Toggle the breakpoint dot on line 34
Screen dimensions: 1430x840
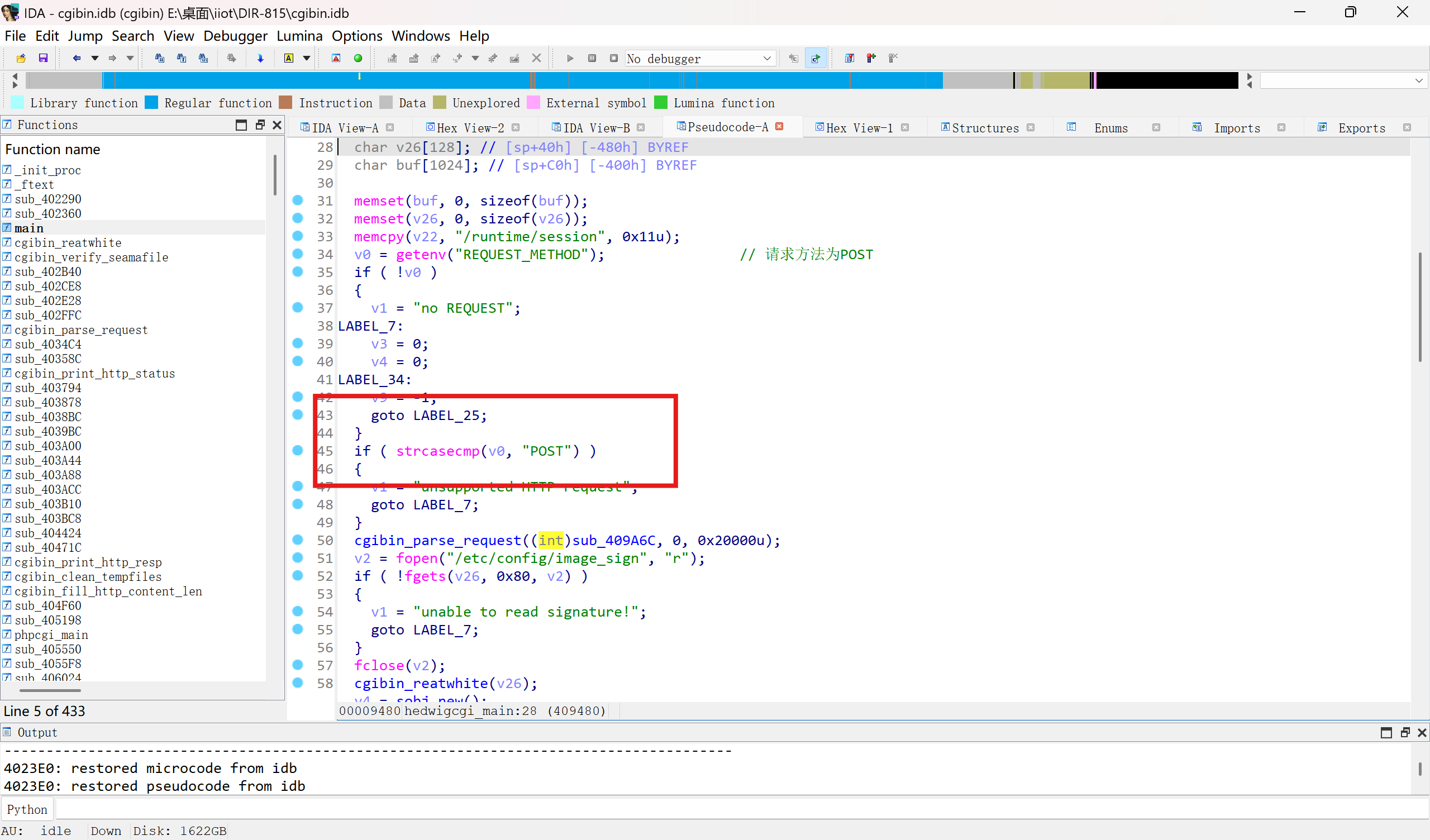click(297, 254)
